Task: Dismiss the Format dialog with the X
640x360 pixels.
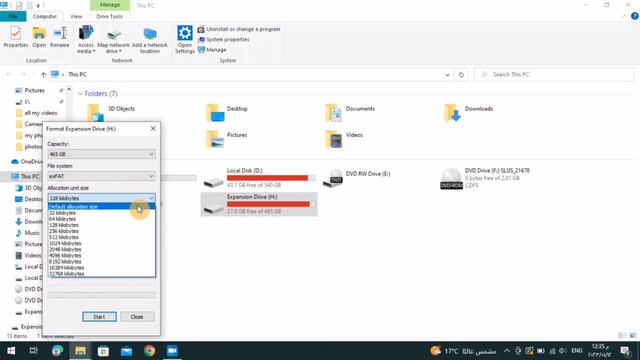Action: point(153,129)
